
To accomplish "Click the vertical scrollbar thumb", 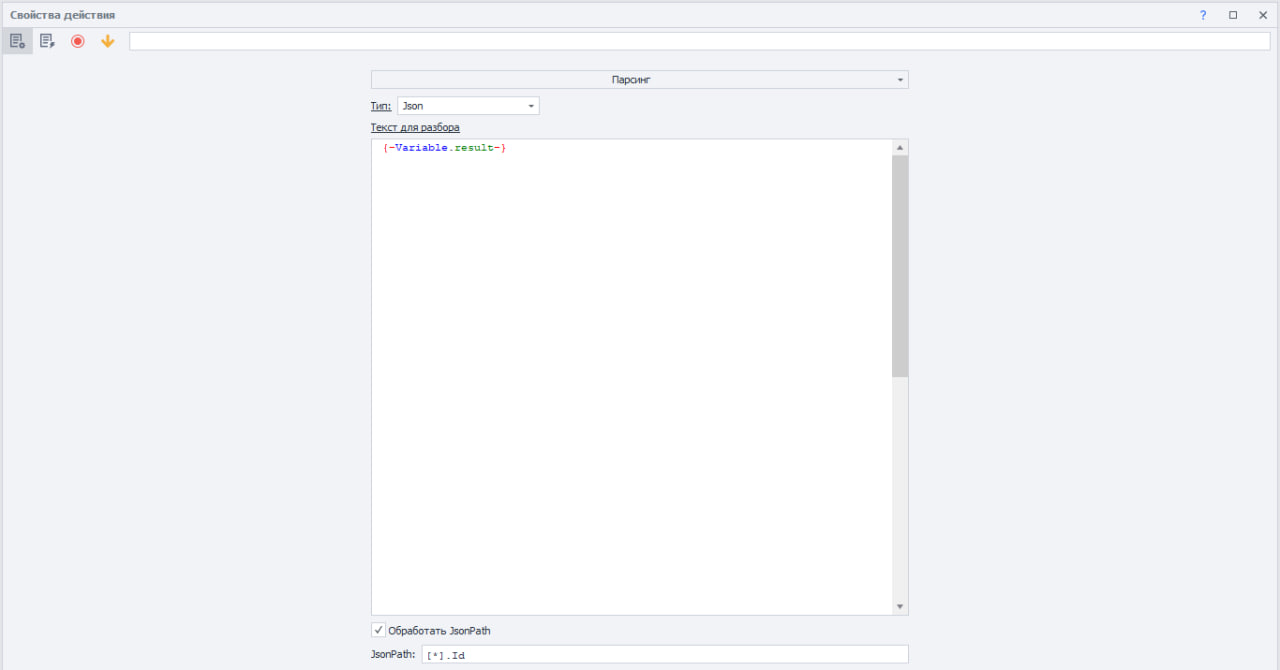I will (x=900, y=266).
